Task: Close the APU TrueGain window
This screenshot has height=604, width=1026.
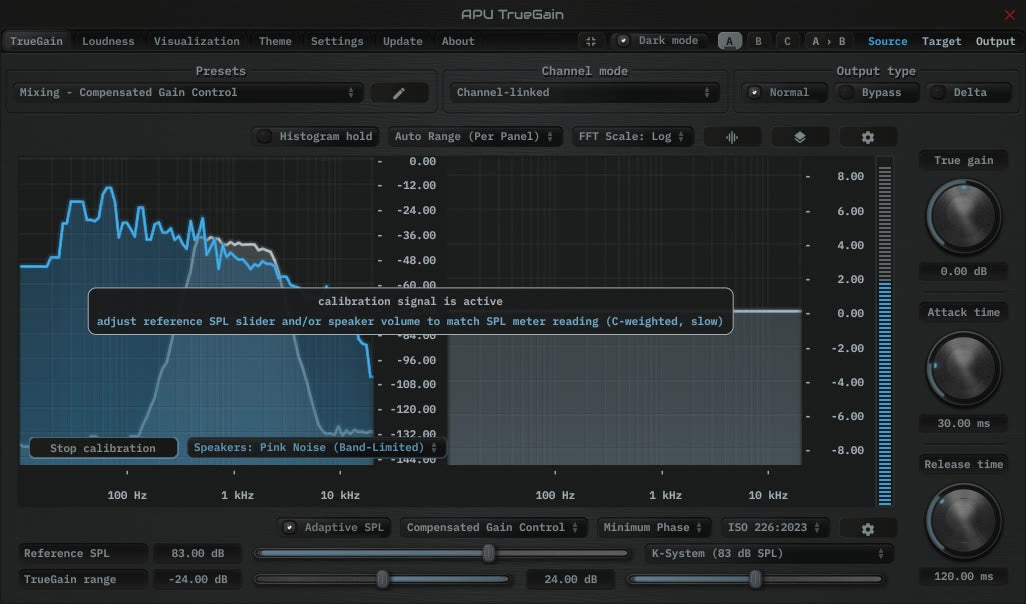Action: [x=1010, y=14]
